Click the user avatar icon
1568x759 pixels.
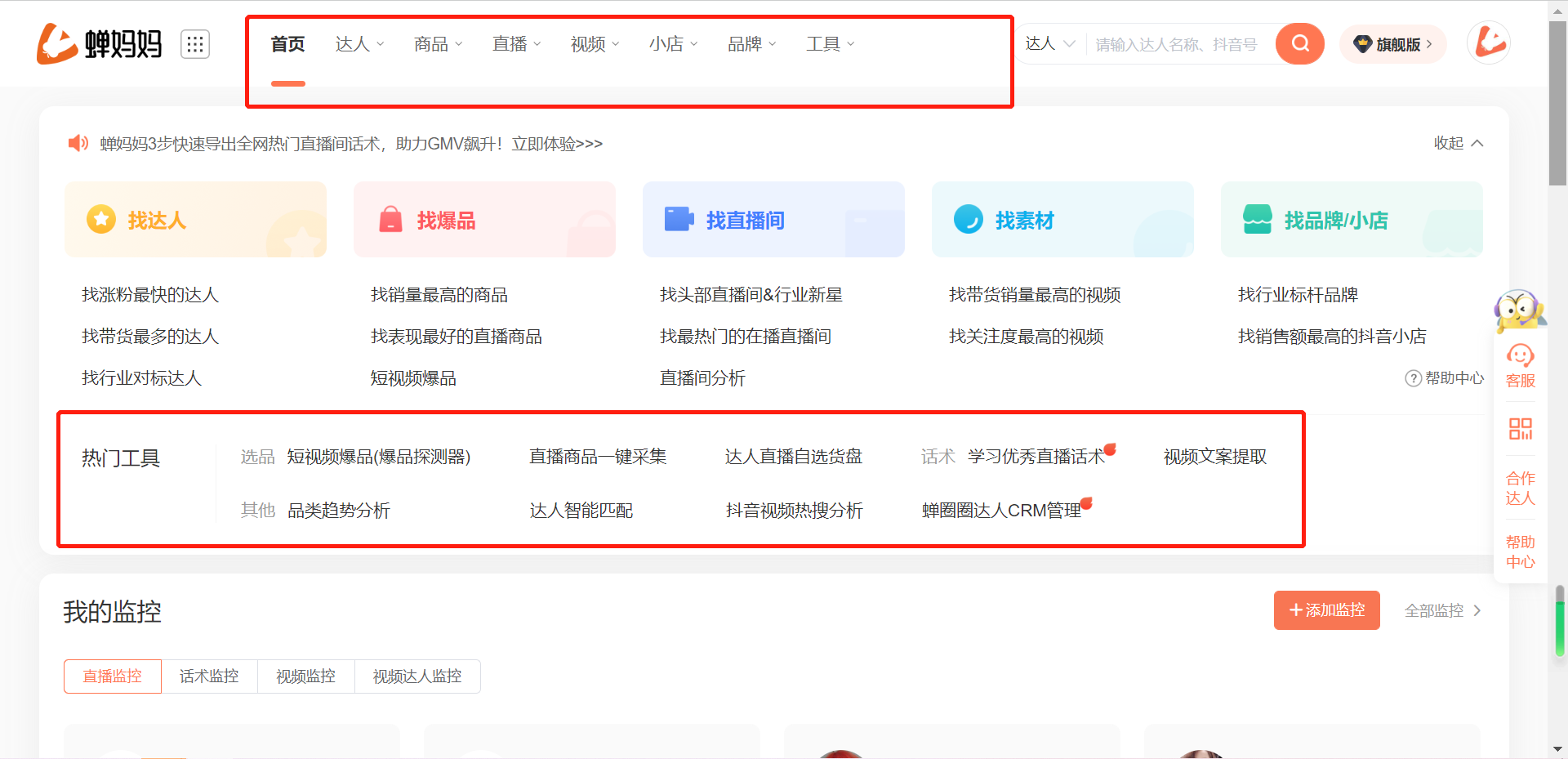(1489, 42)
